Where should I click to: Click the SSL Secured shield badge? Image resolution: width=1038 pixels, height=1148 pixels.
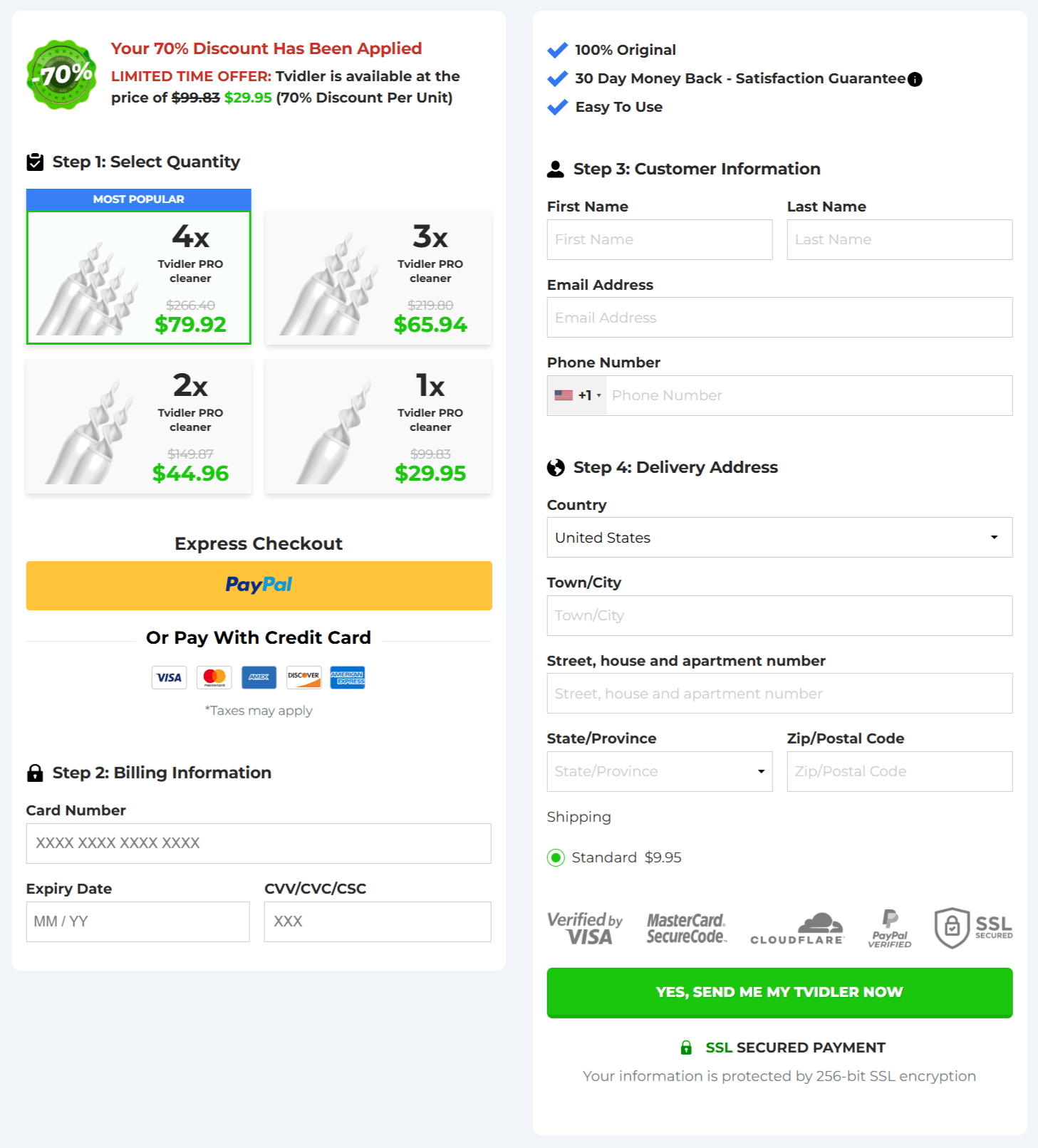[x=973, y=927]
